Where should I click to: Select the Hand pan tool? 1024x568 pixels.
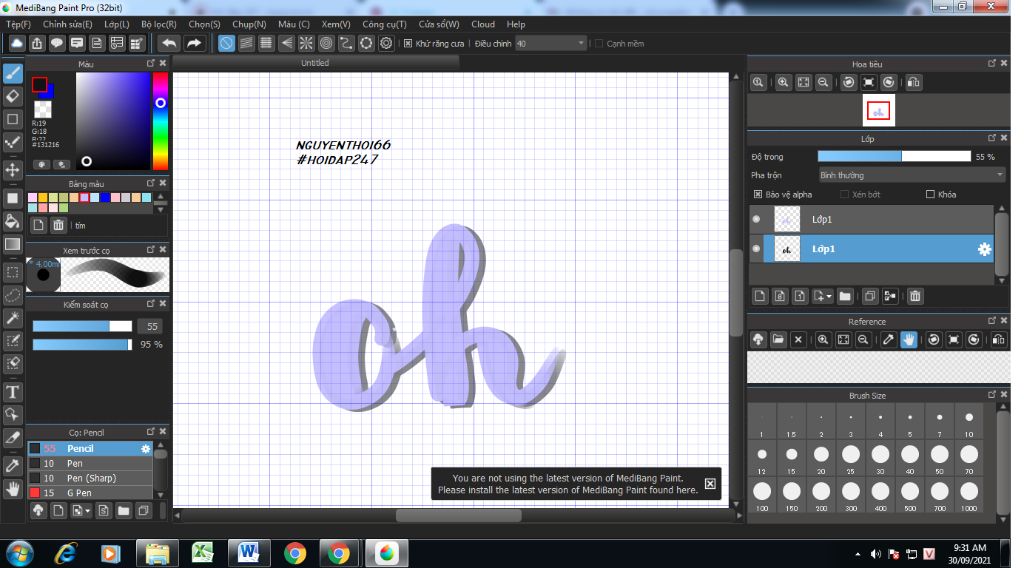(12, 489)
